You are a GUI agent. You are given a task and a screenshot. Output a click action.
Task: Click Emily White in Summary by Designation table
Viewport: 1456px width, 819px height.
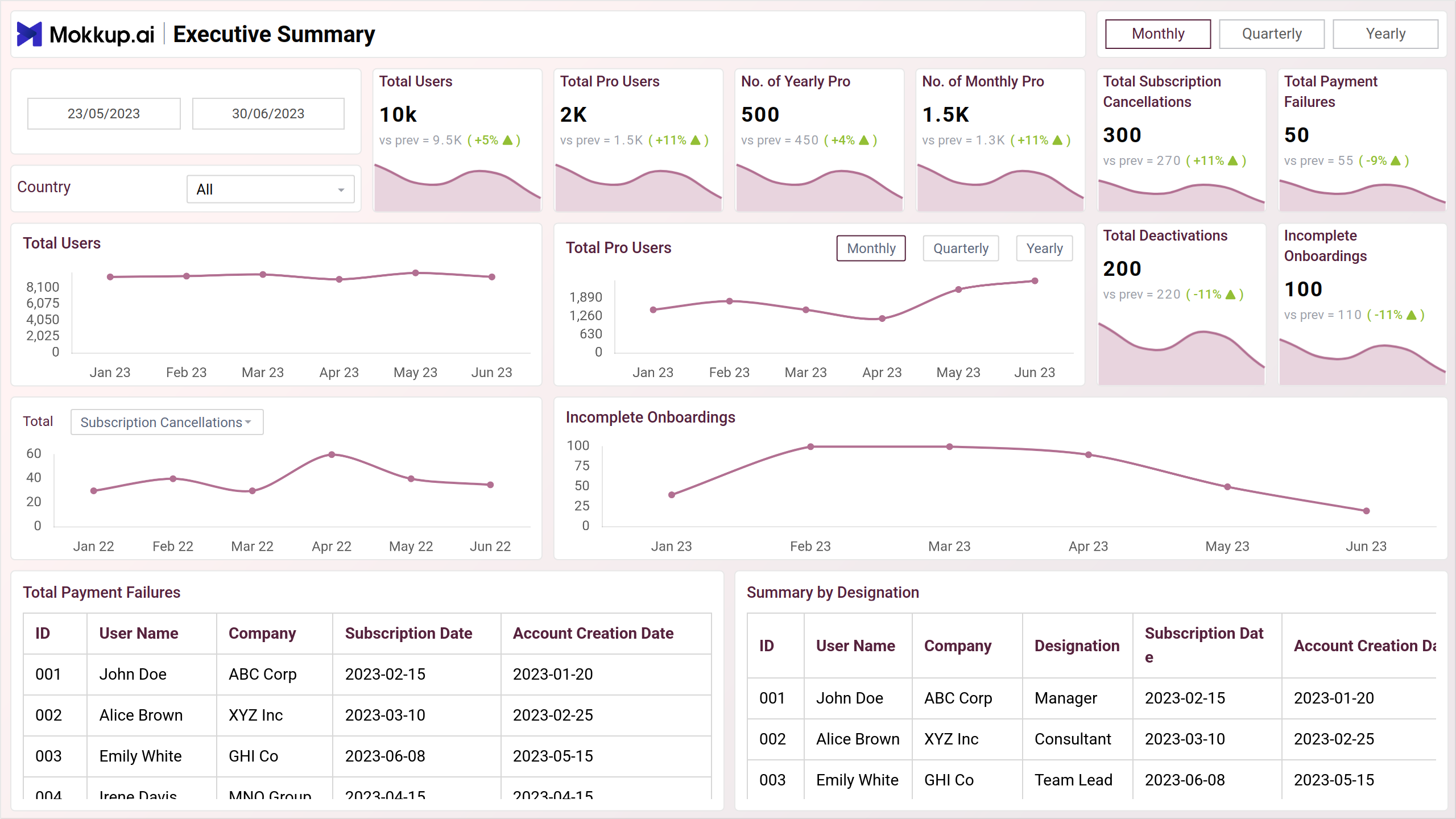[x=857, y=780]
